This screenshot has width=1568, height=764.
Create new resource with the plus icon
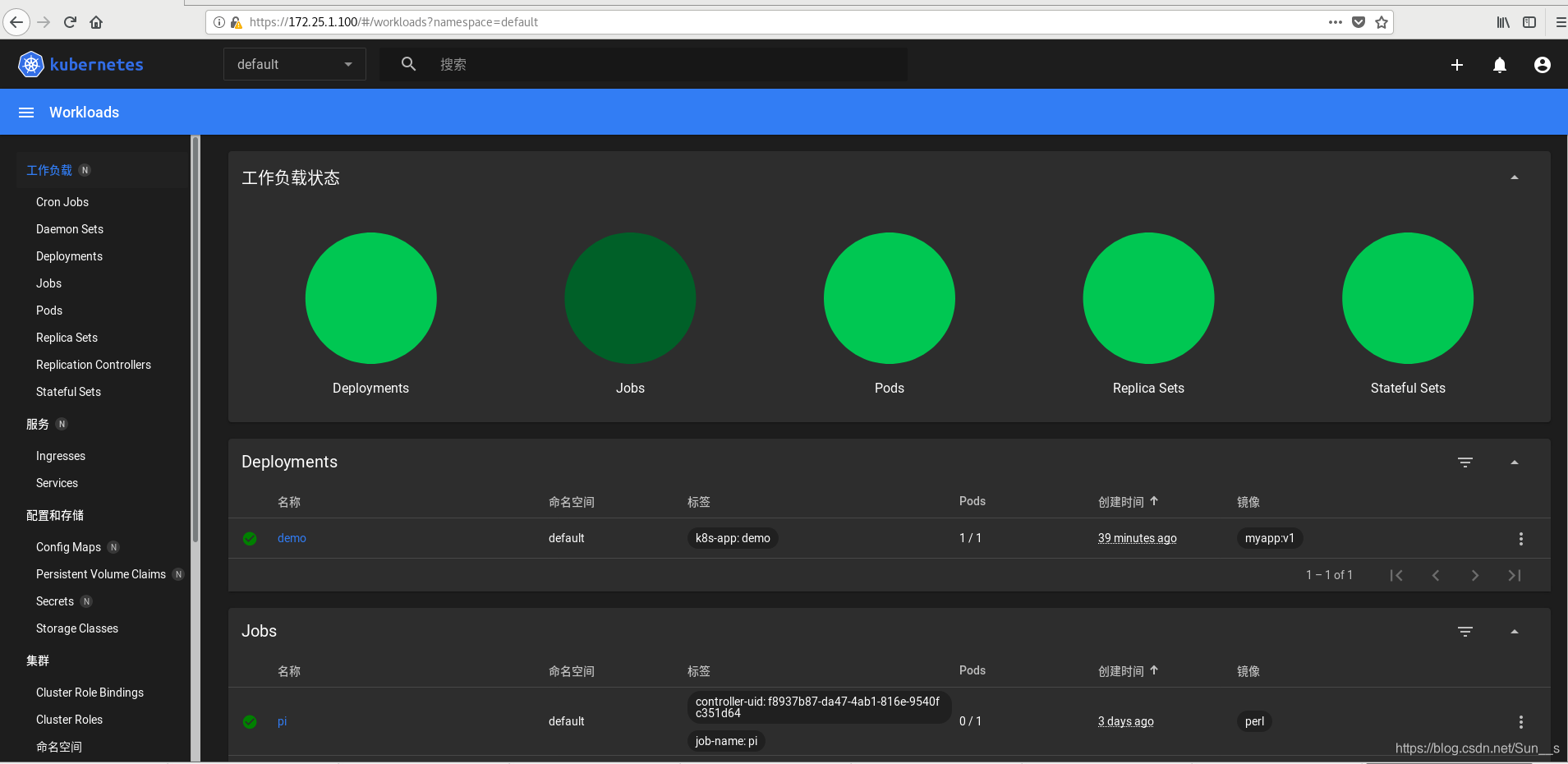pyautogui.click(x=1457, y=65)
